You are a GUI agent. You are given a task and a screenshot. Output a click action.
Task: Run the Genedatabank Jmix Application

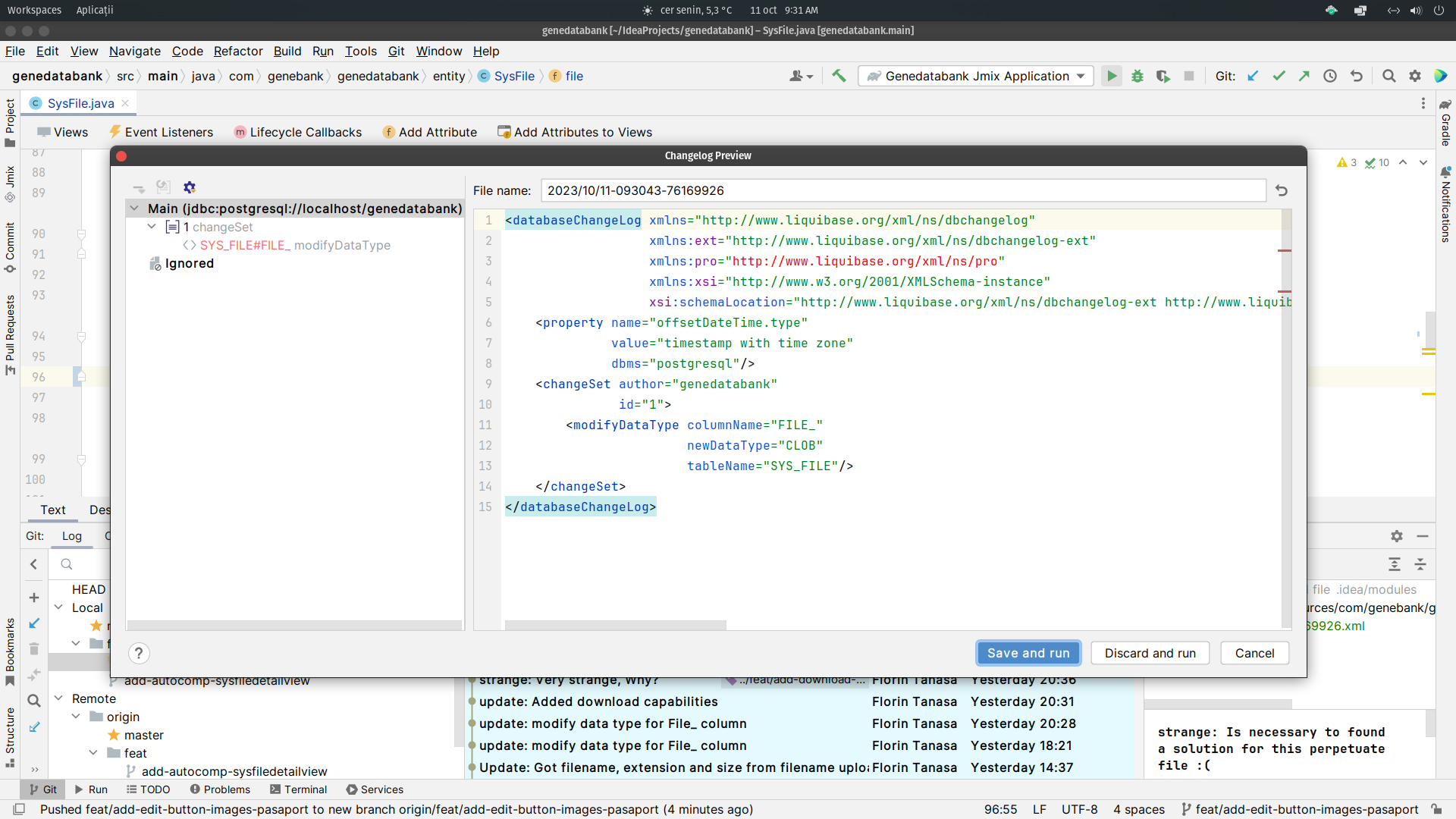(1111, 76)
